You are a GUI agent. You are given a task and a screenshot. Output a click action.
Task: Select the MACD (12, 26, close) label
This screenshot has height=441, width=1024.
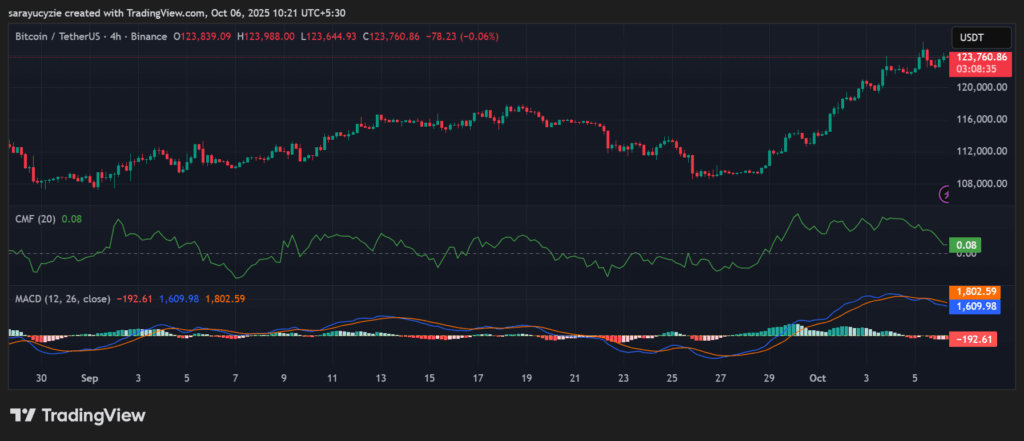[61, 299]
